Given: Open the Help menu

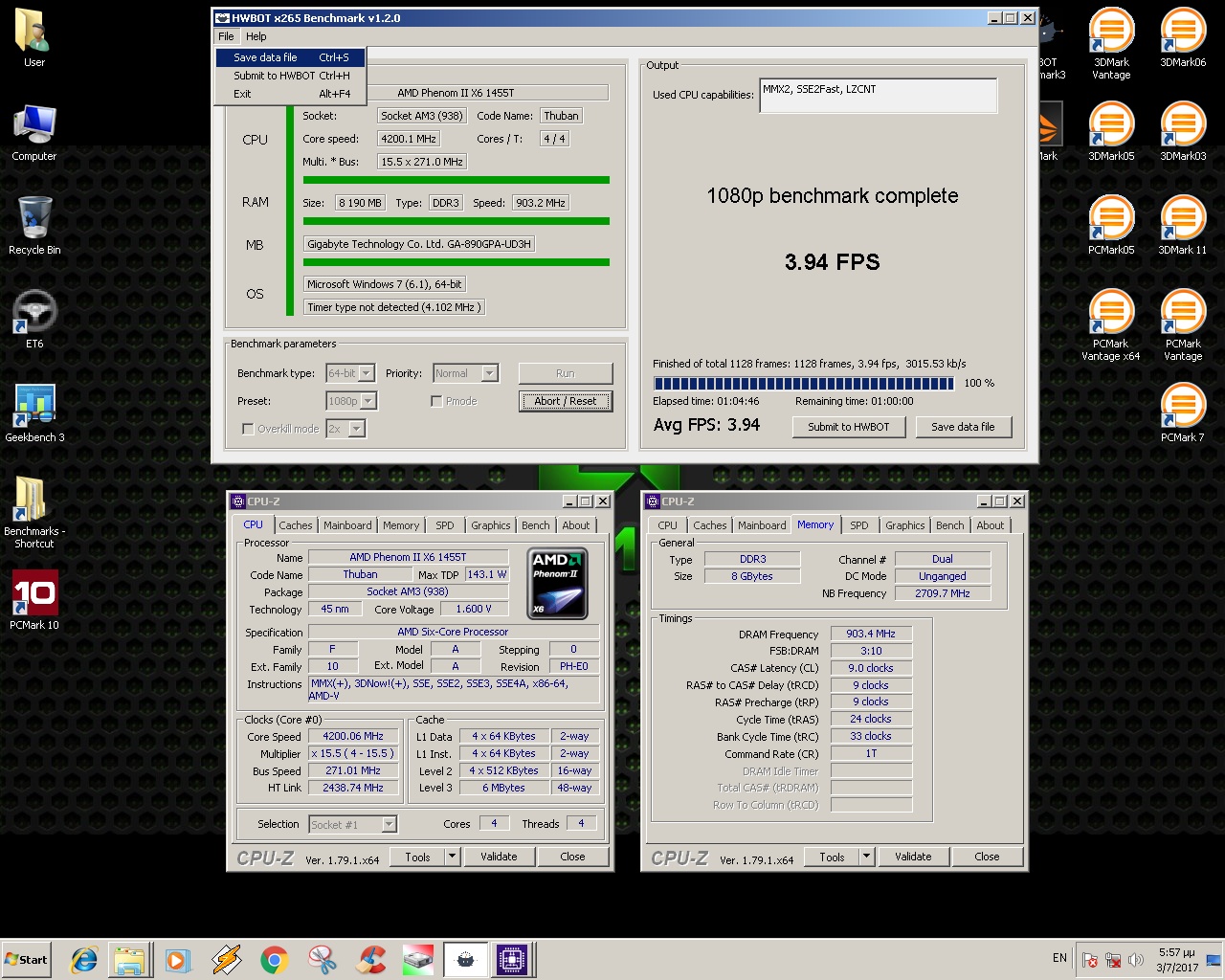Looking at the screenshot, I should click(256, 36).
